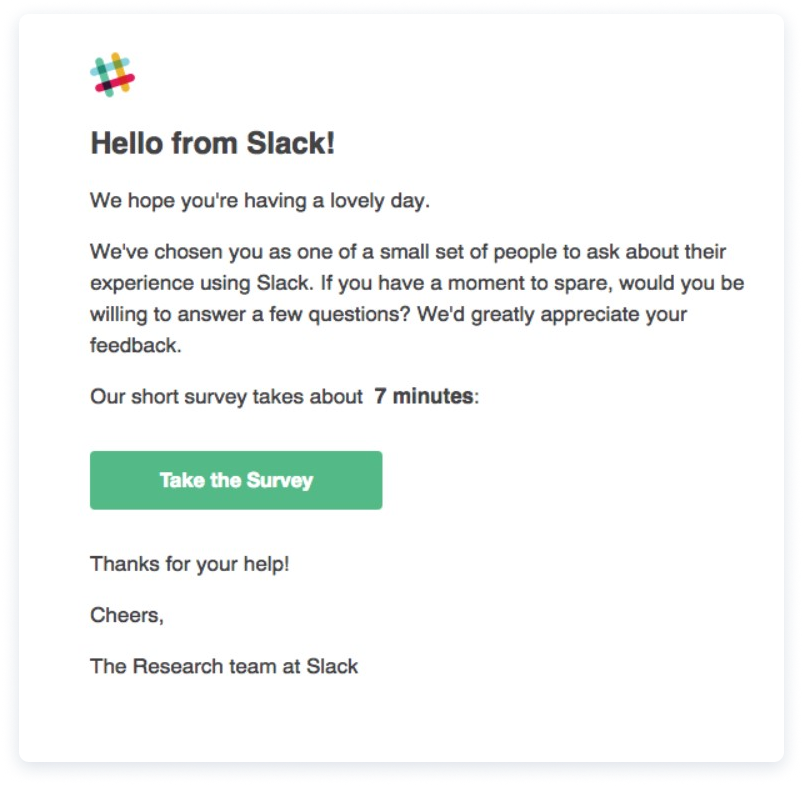The image size is (803, 786).
Task: Click the word "feedback." ending the paragraph
Action: pos(136,345)
